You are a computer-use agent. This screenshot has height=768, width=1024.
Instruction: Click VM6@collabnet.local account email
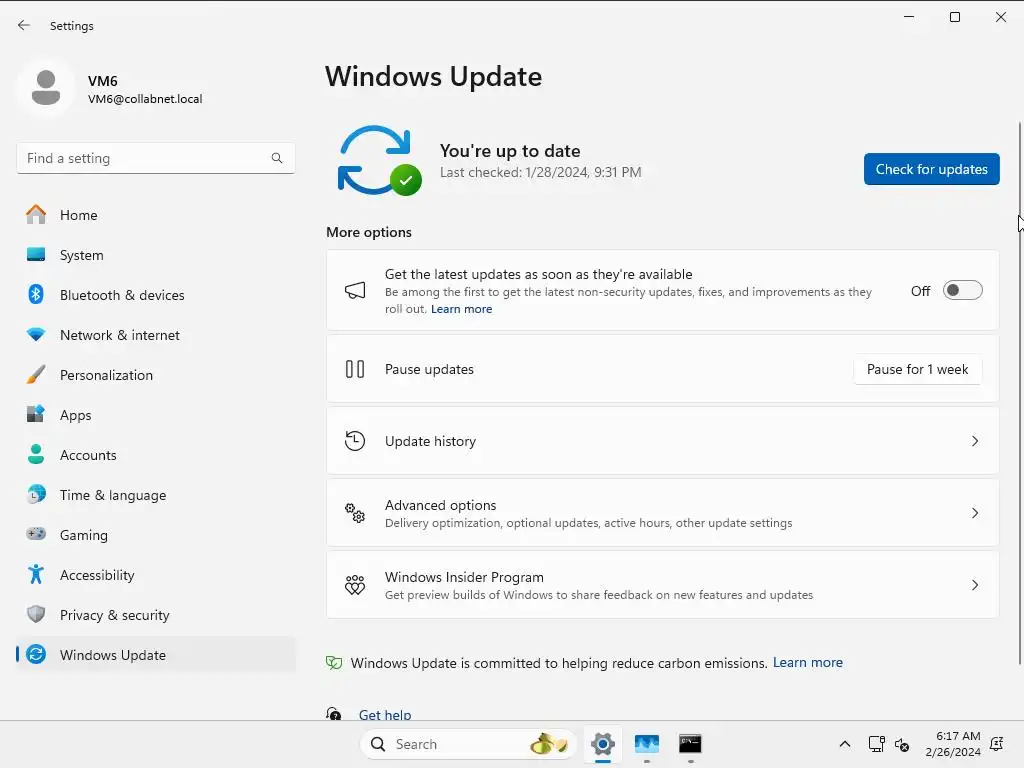coord(145,99)
